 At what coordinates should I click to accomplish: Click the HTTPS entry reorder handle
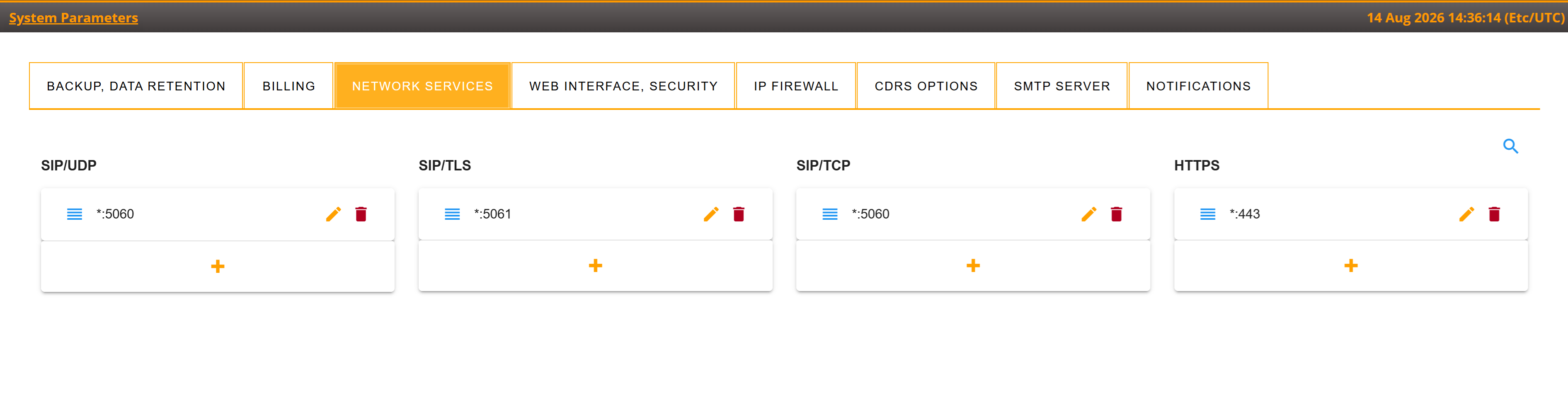[x=1208, y=214]
